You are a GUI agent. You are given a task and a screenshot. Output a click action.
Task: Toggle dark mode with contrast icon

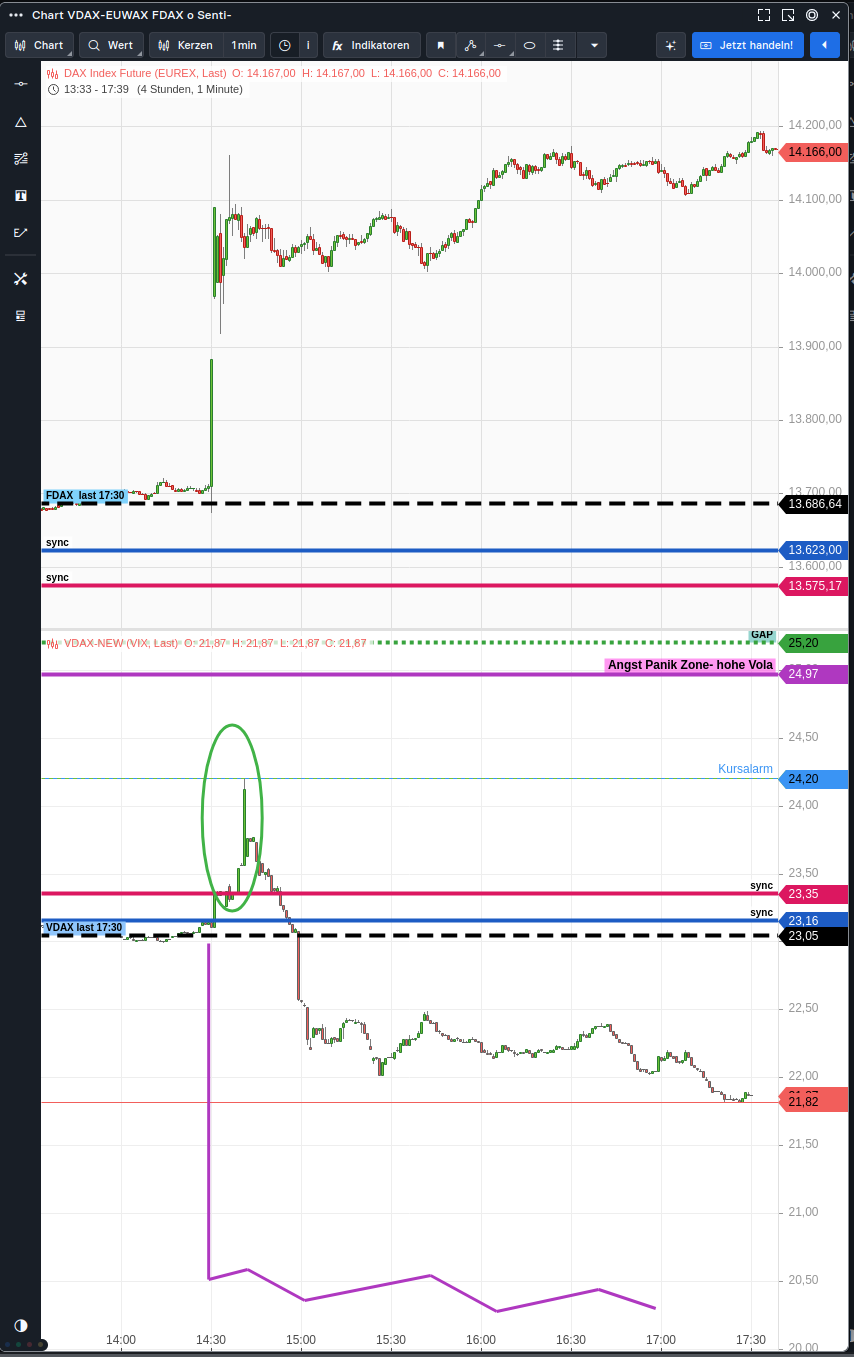20,1325
